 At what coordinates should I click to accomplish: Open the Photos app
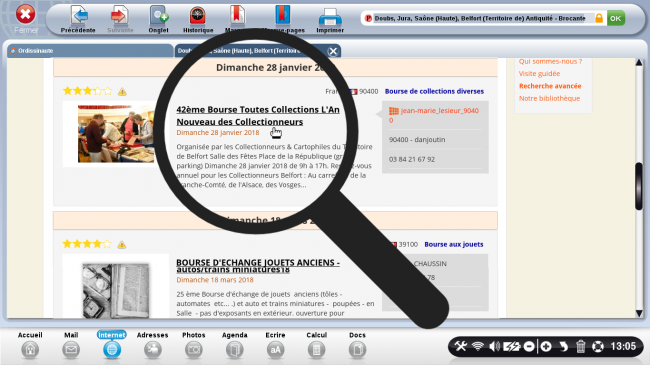tap(194, 345)
